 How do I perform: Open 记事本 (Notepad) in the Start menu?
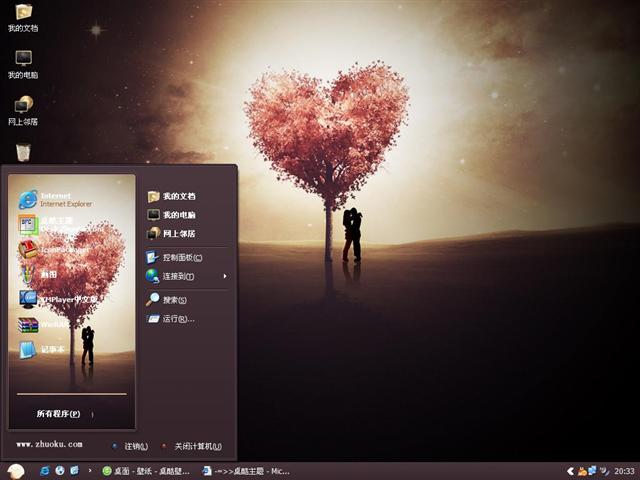tap(50, 349)
